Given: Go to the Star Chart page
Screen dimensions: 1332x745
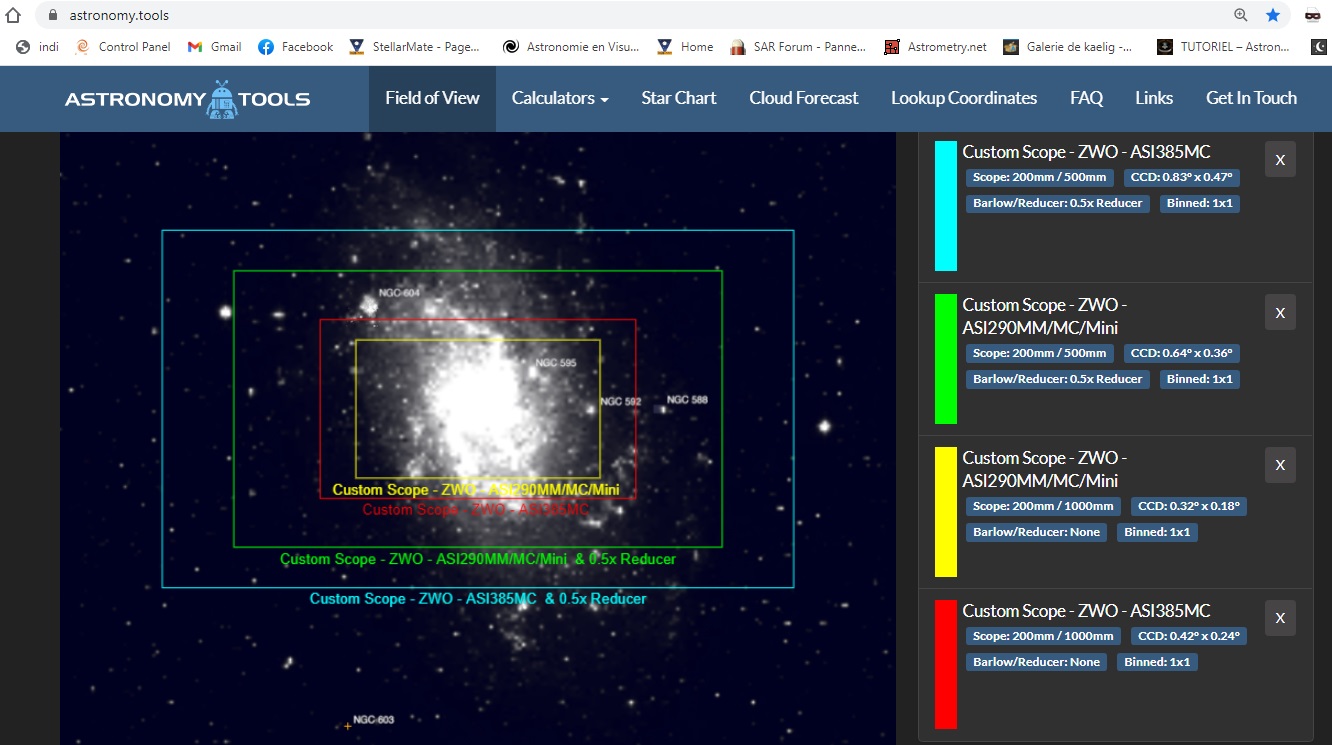Looking at the screenshot, I should pos(679,98).
